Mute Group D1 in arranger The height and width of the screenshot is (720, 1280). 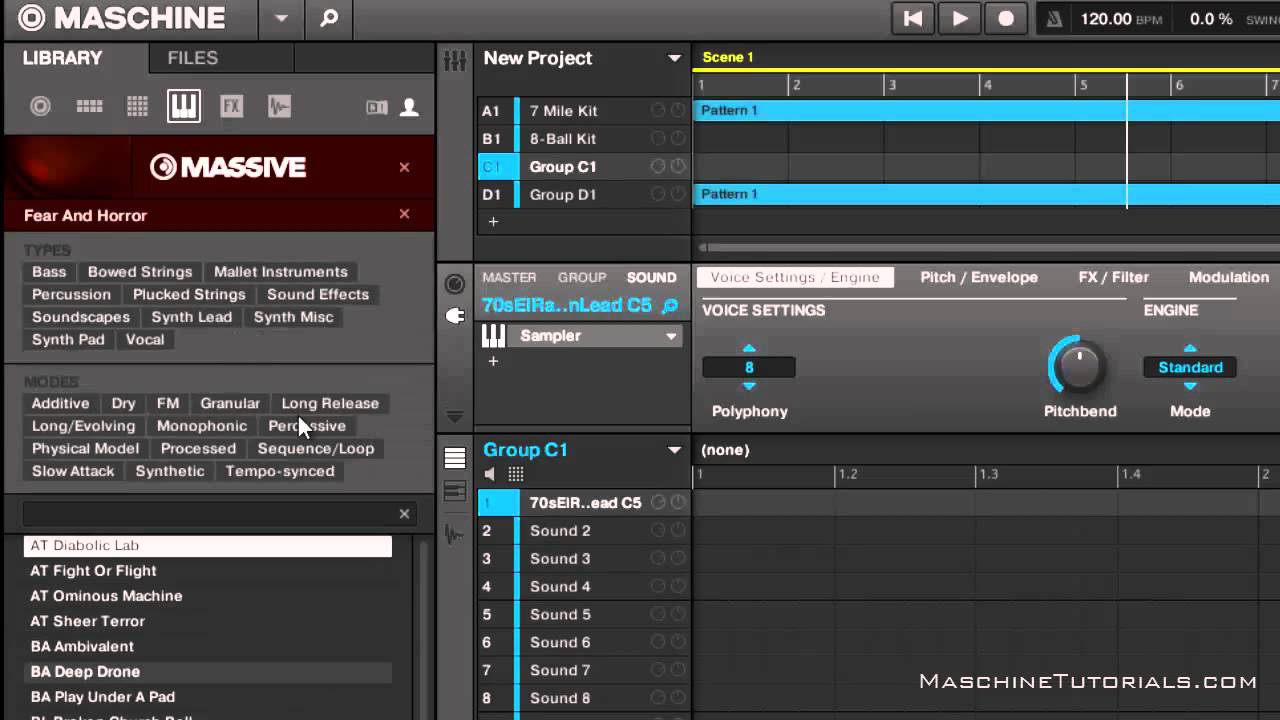(658, 195)
